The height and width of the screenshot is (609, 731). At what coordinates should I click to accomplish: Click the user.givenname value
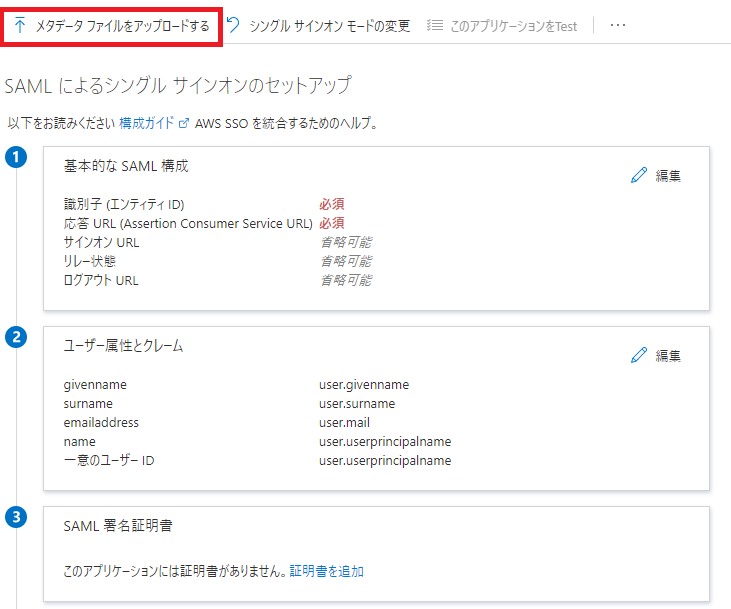364,385
